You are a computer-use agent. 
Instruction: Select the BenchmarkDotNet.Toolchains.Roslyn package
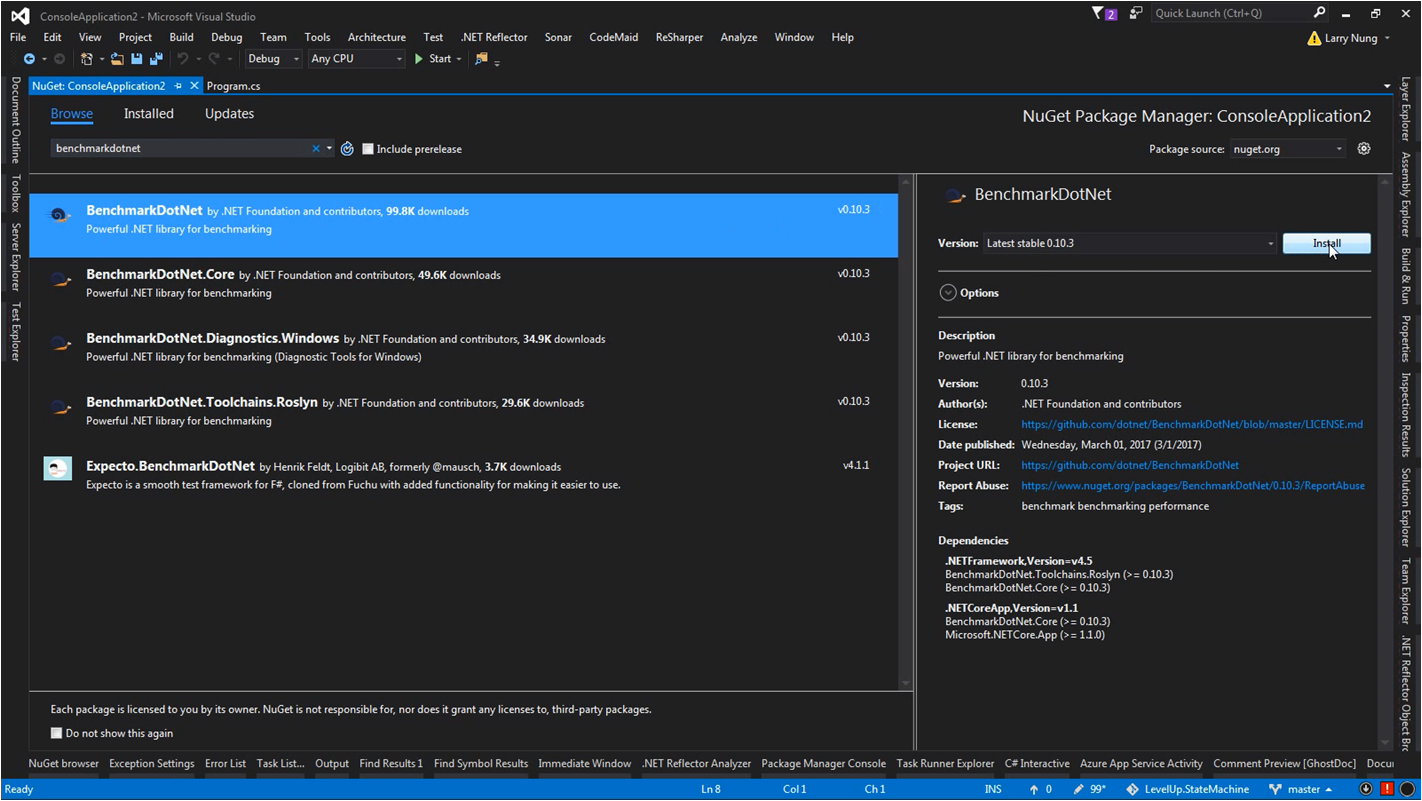[x=464, y=417]
